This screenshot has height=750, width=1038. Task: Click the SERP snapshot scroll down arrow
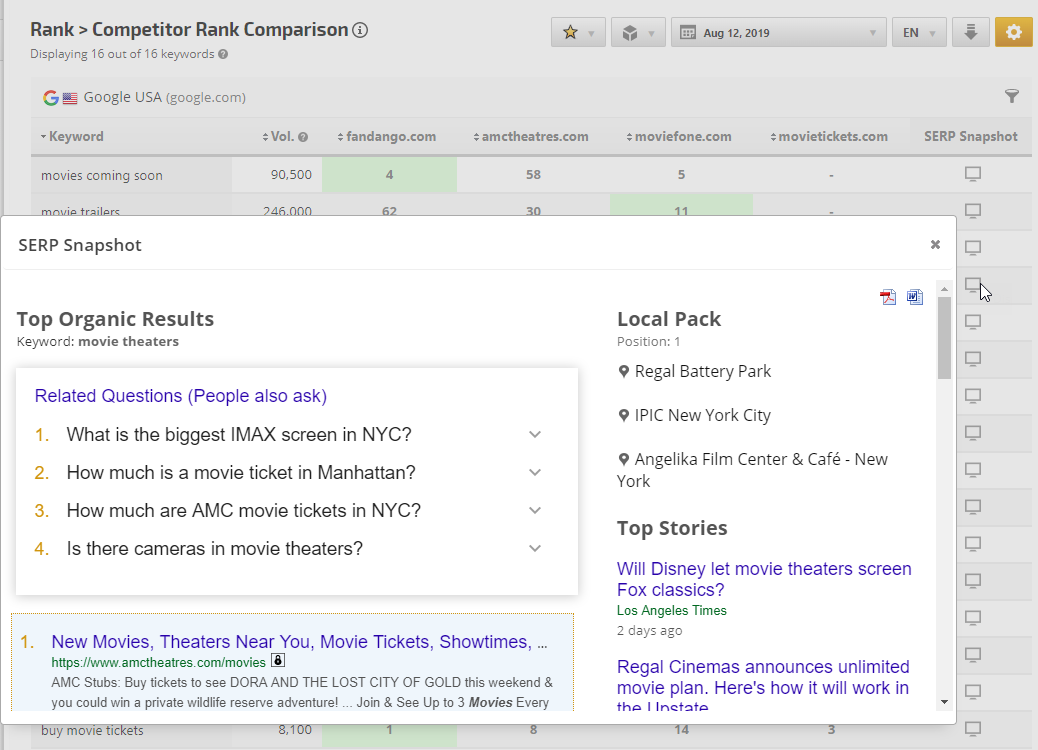(944, 702)
